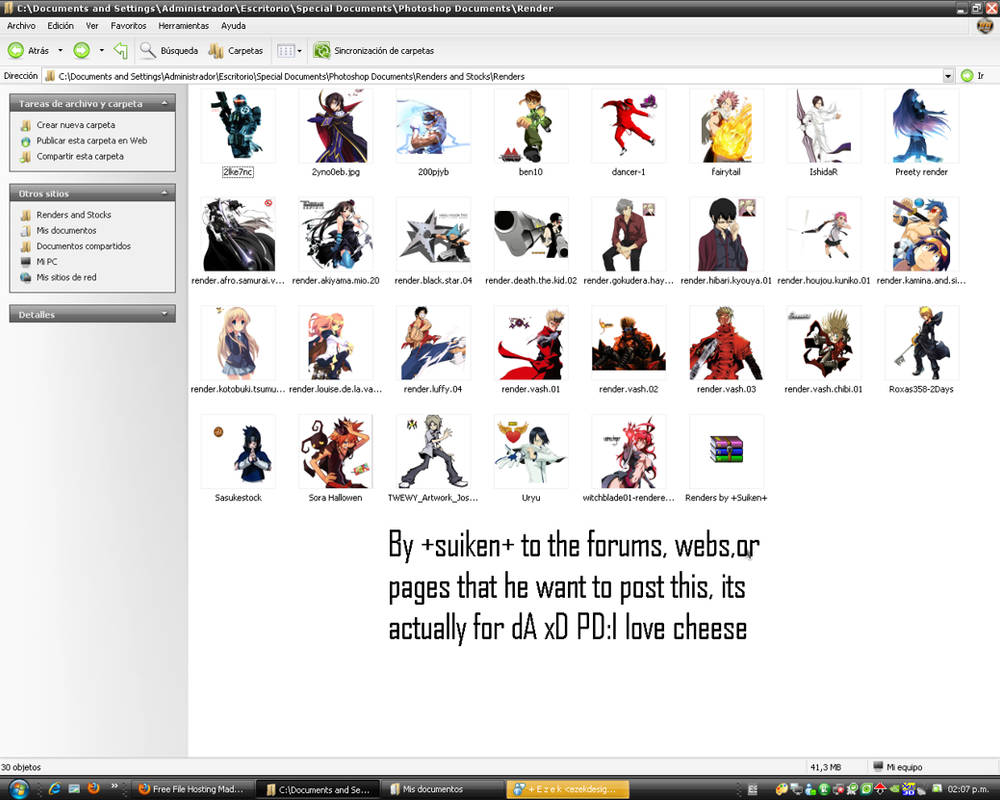
Task: Open the Favoritos menu
Action: [x=128, y=26]
